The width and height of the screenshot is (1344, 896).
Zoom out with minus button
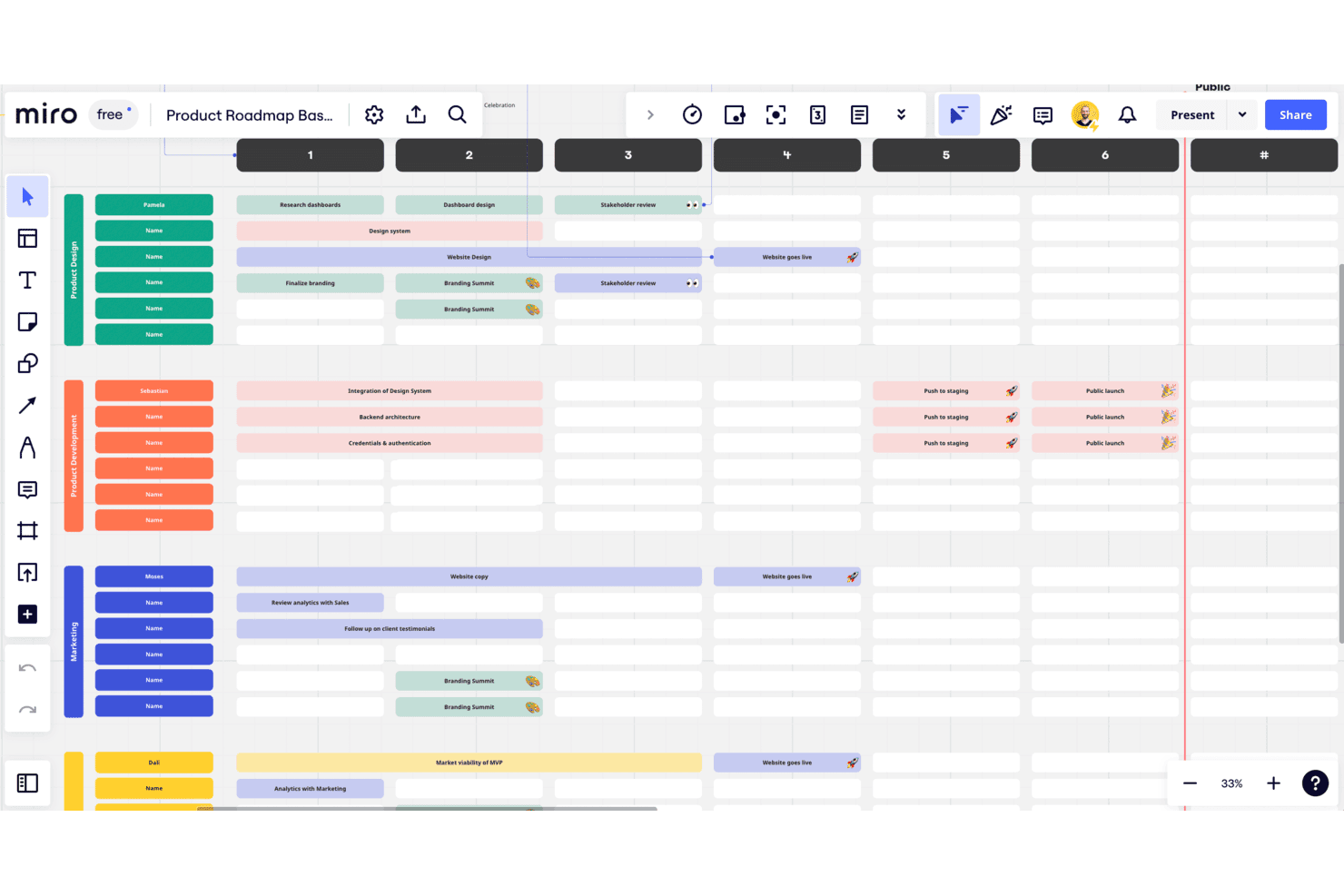pyautogui.click(x=1190, y=783)
